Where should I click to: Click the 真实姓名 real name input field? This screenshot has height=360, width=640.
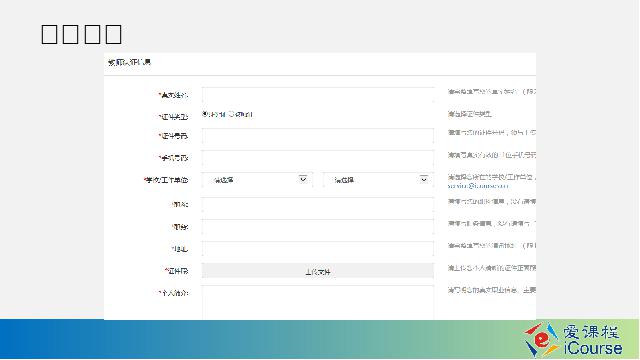[318, 94]
